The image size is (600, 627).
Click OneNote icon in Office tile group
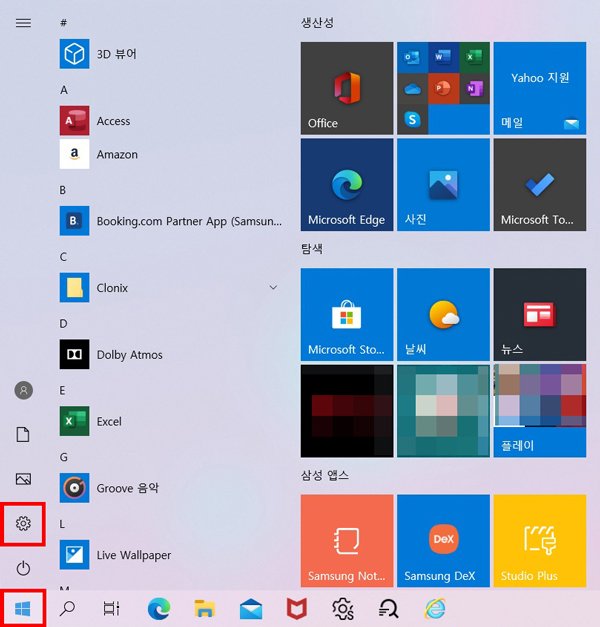(x=474, y=88)
